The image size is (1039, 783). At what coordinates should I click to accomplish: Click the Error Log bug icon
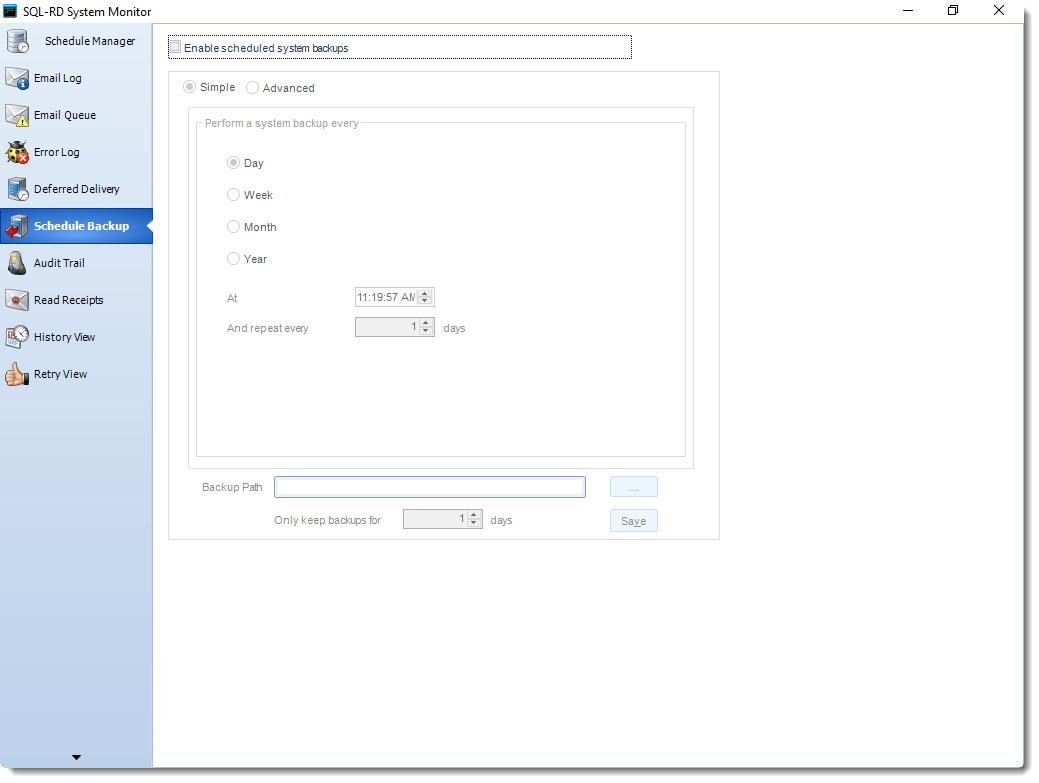point(17,152)
